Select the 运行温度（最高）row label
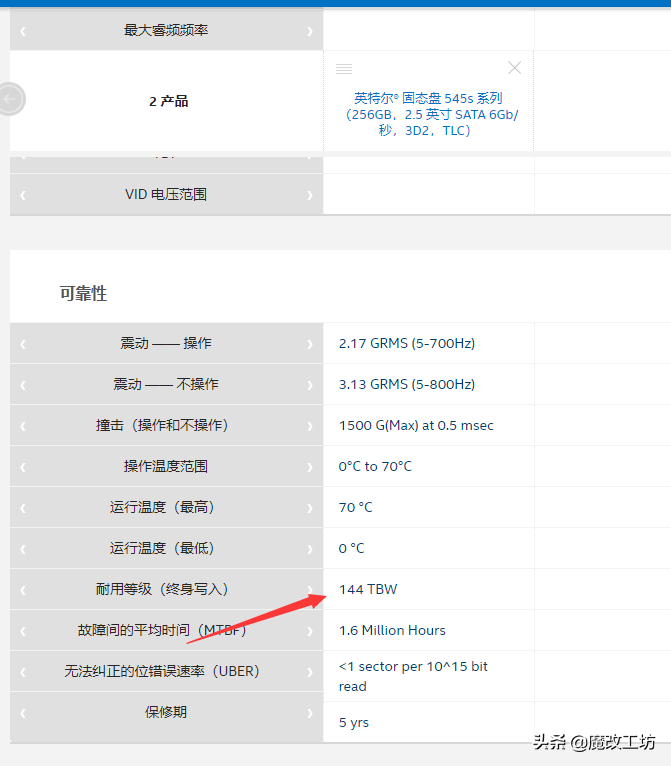Viewport: 671px width, 766px height. (x=166, y=508)
